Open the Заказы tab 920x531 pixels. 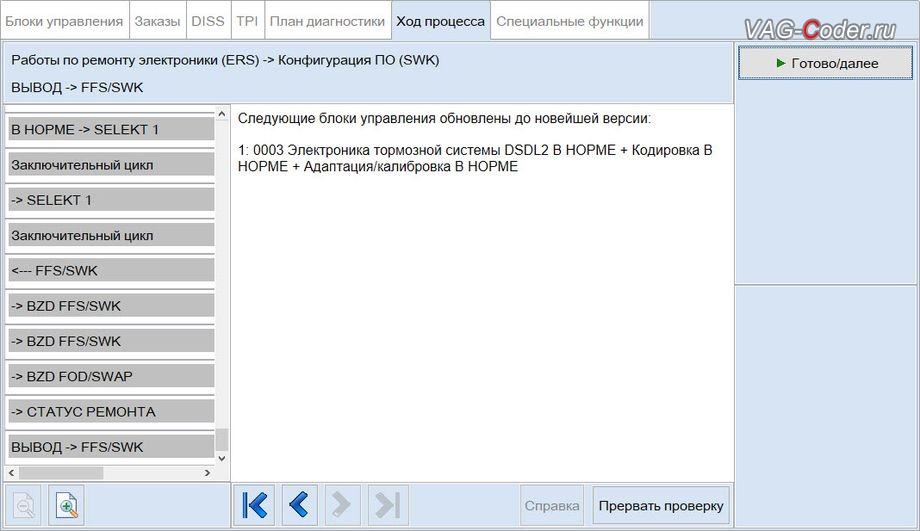point(157,21)
